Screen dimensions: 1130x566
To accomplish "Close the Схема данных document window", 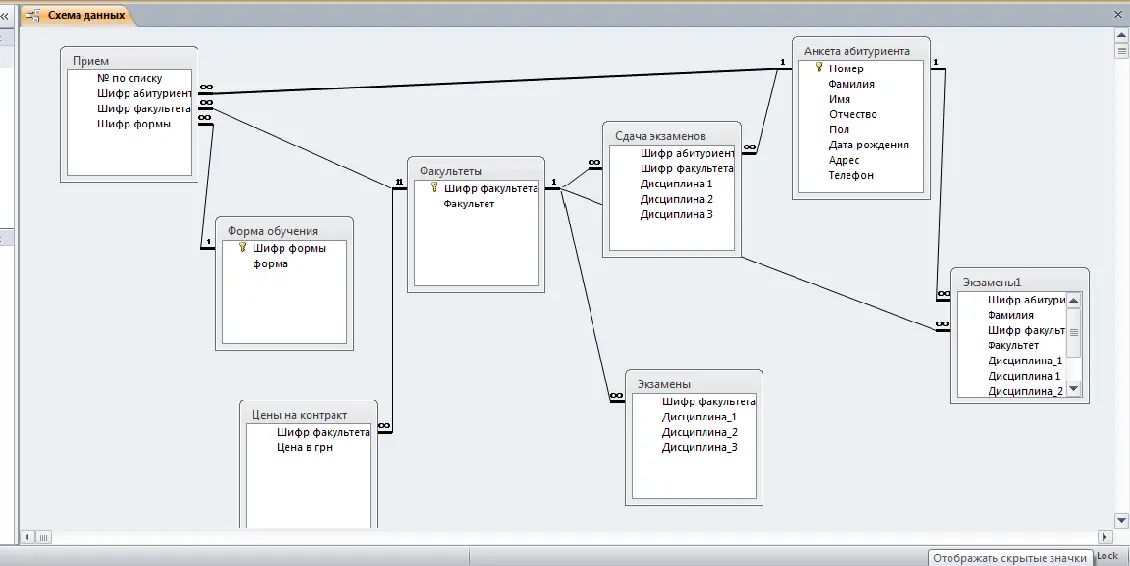I will point(1118,14).
